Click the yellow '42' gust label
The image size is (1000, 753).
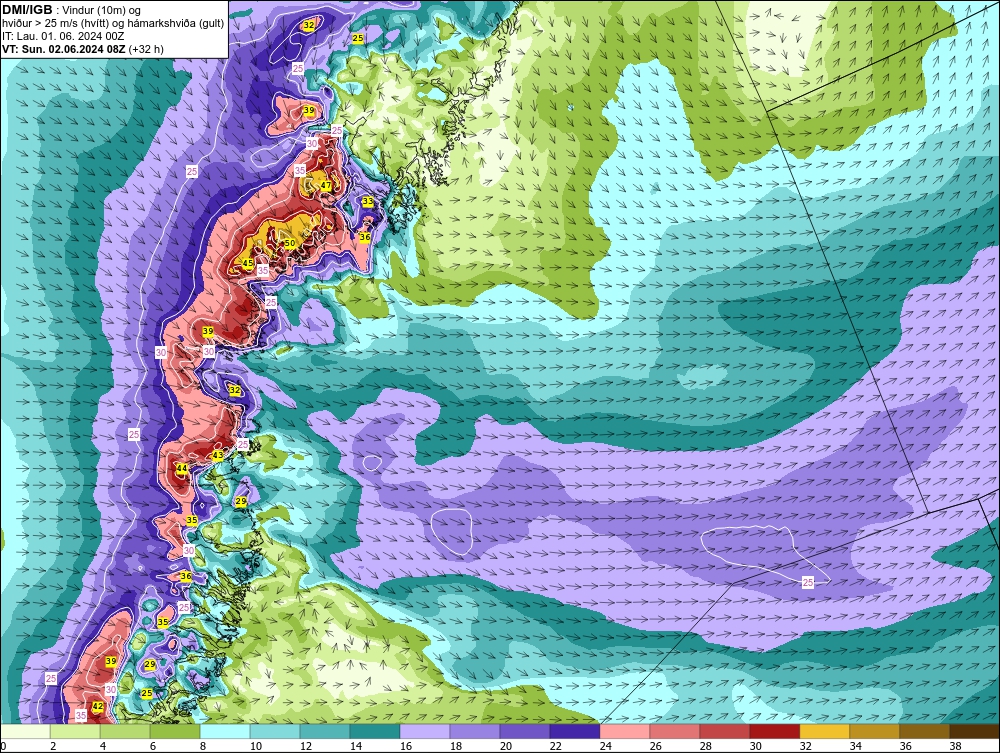tap(98, 706)
